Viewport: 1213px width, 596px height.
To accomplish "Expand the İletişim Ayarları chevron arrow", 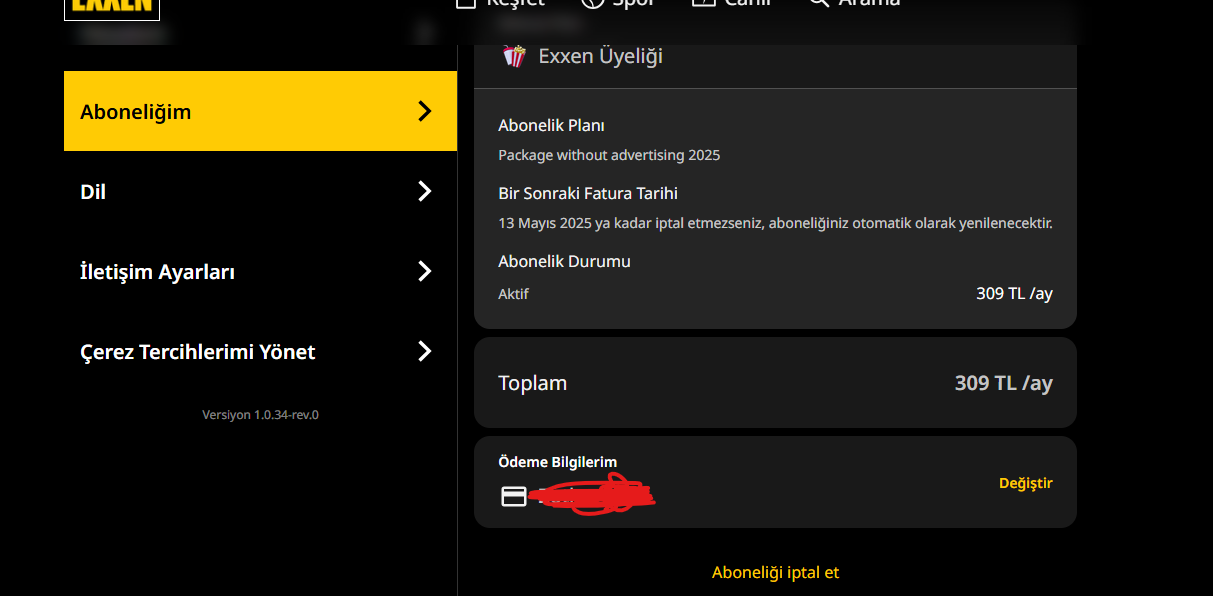I will [x=425, y=271].
